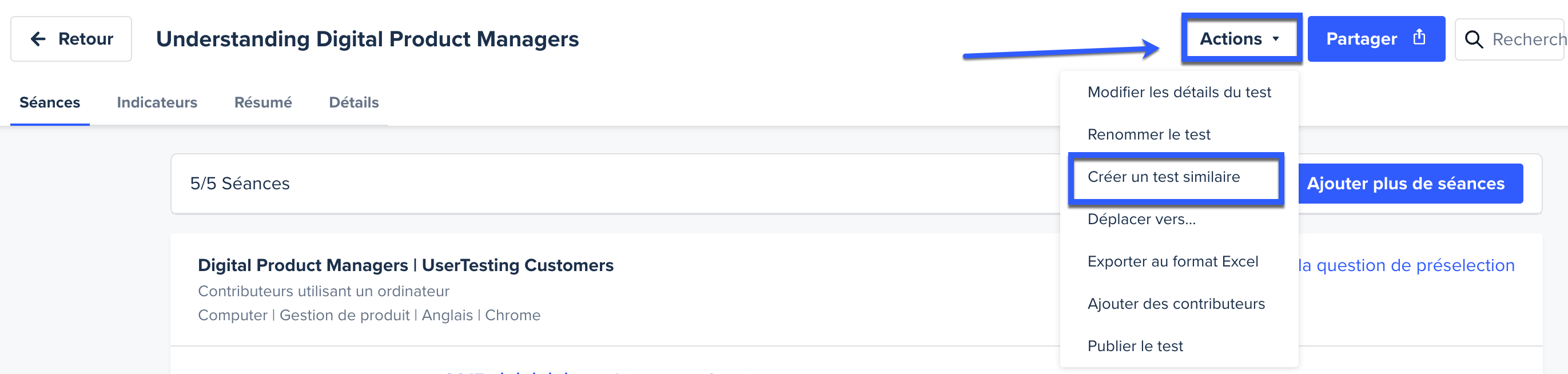Select Publier le test
This screenshot has width=1568, height=374.
coord(1135,345)
